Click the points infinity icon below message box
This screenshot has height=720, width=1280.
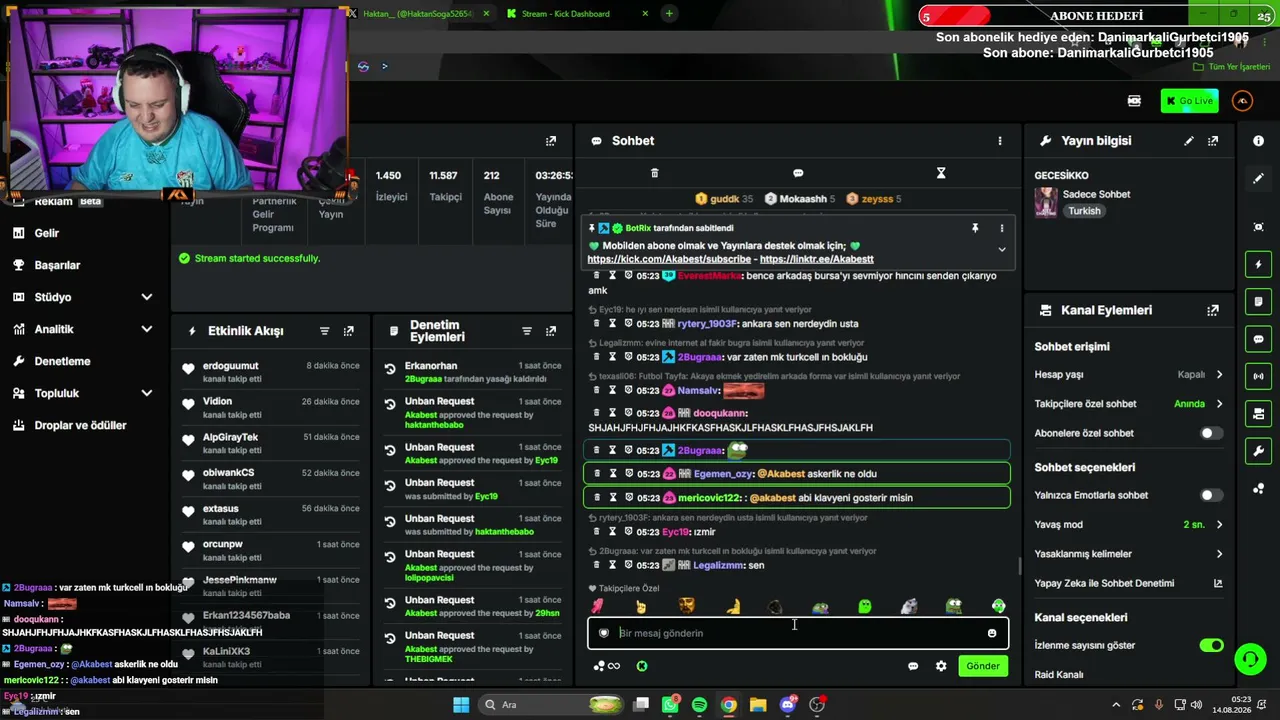[x=607, y=666]
